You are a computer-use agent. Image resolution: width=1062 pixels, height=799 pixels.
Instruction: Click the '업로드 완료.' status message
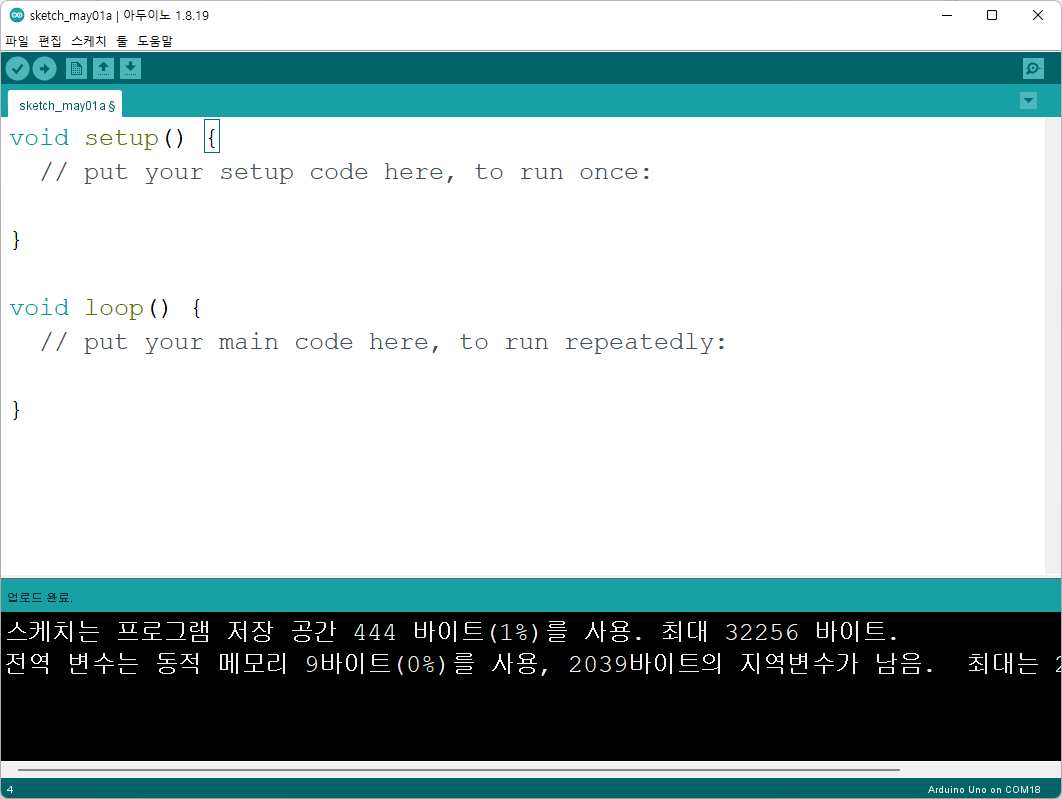point(40,597)
